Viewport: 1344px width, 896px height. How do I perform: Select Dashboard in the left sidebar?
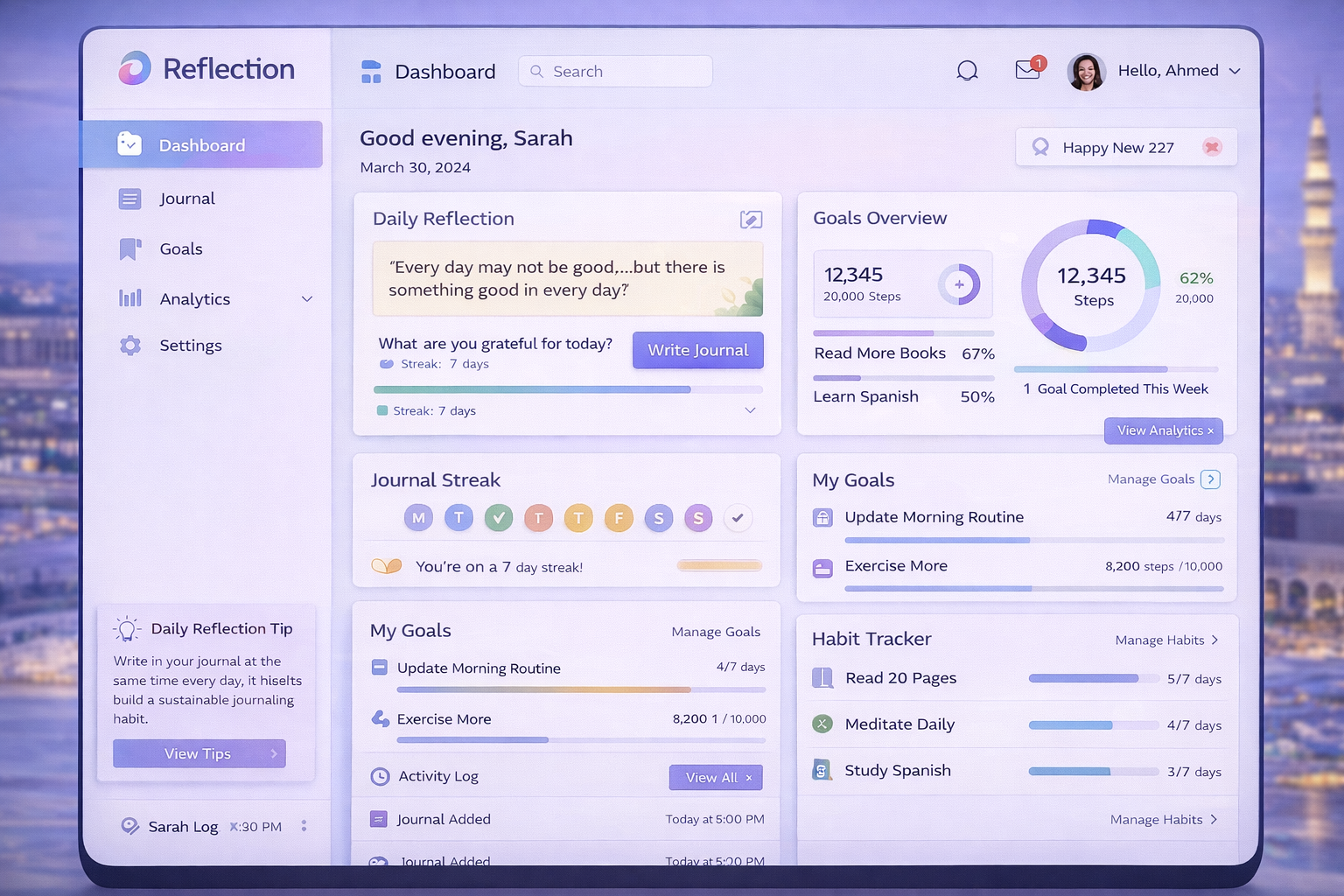tap(200, 144)
